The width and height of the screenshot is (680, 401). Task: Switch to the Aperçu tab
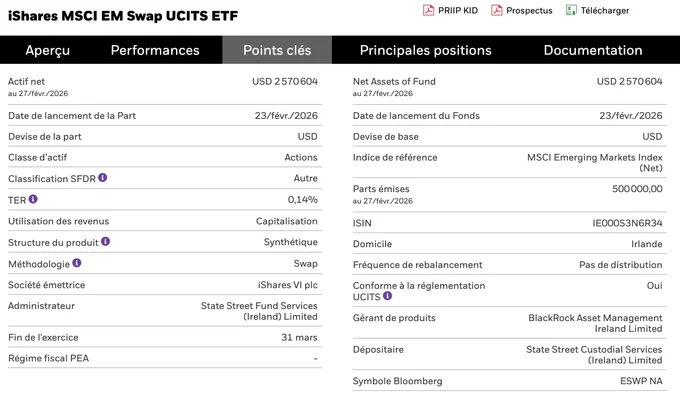tap(47, 50)
